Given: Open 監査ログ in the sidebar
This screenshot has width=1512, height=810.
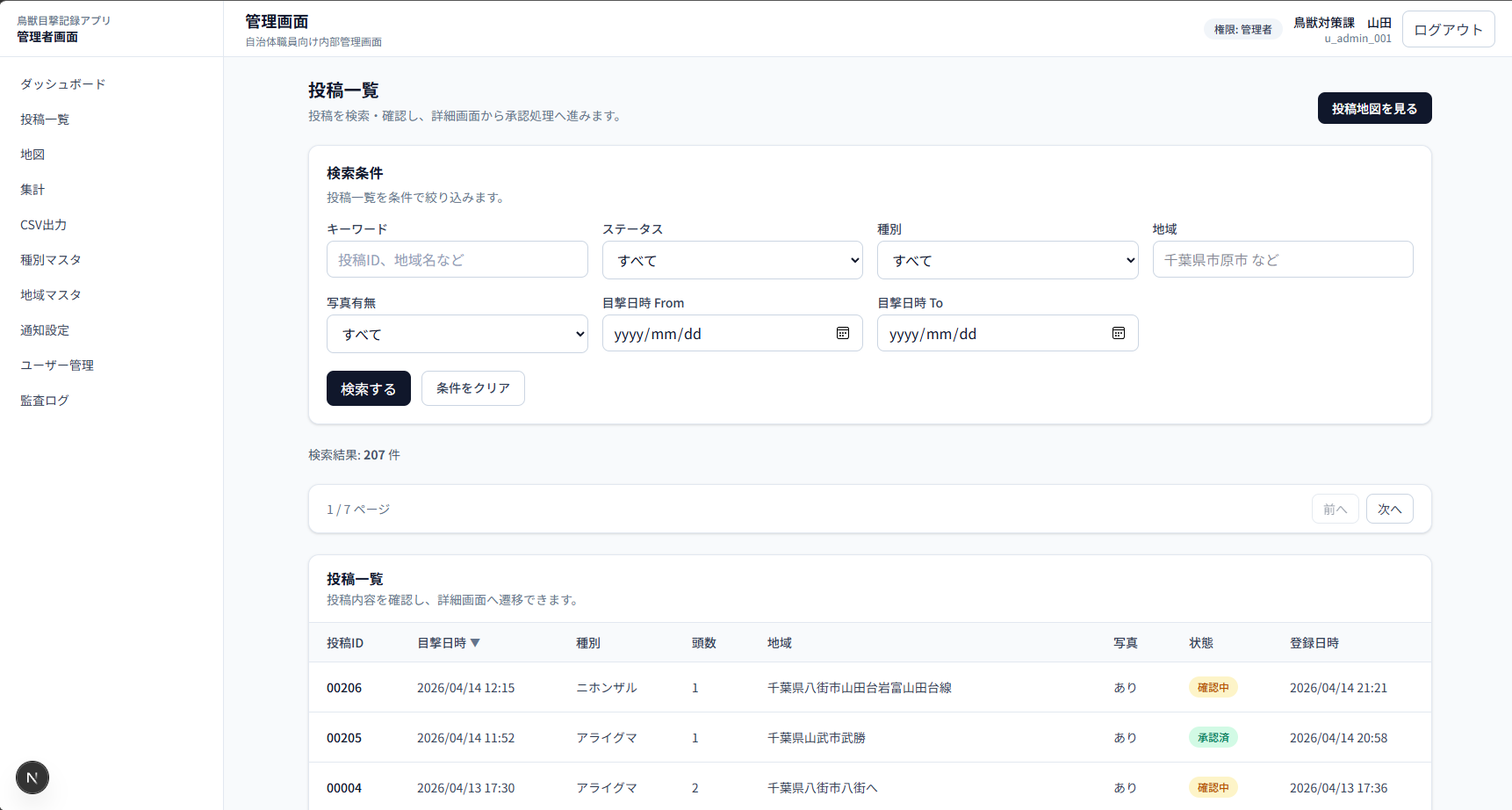Looking at the screenshot, I should [45, 401].
